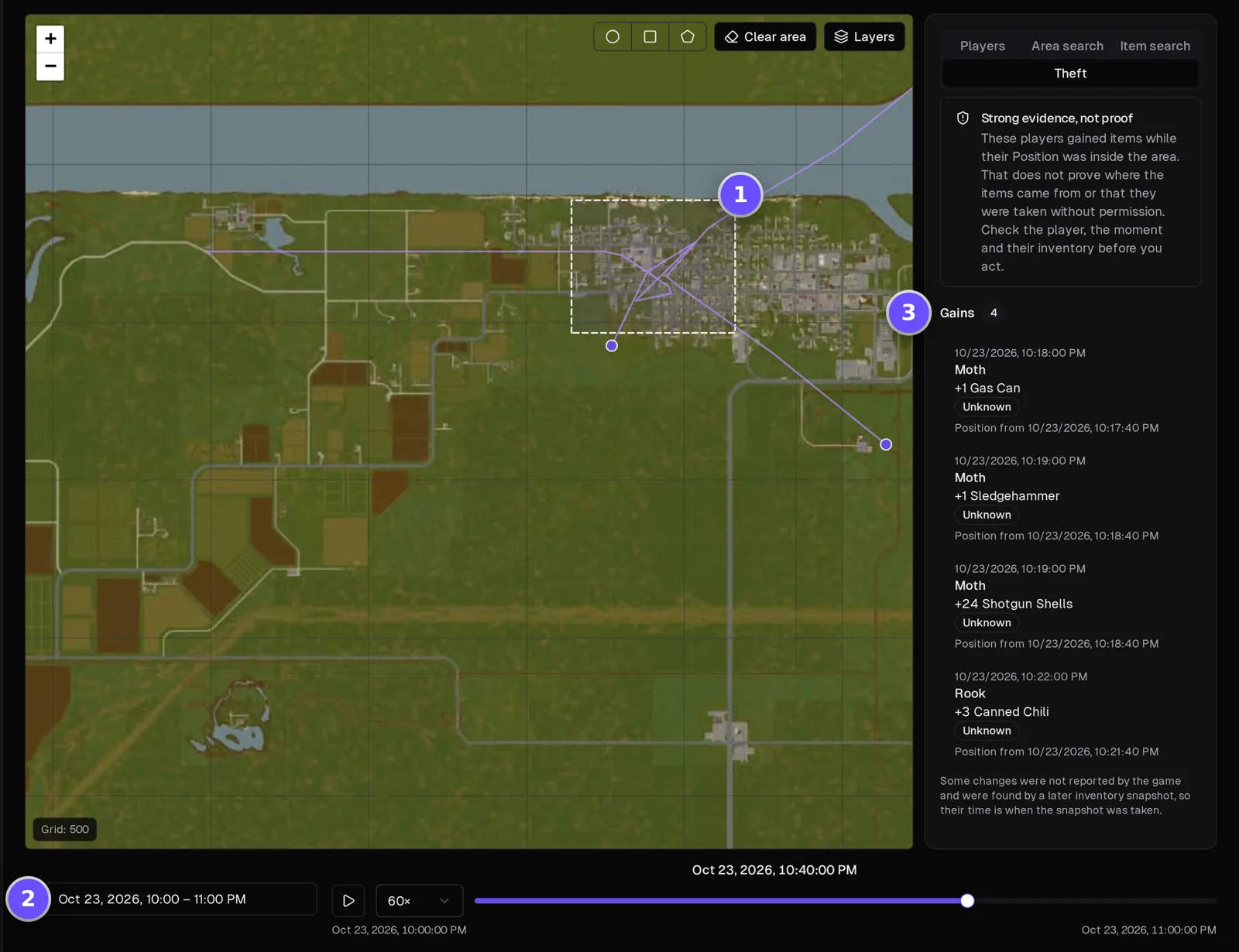
Task: Click the timeline start label 10:00:00 PM
Action: (x=399, y=930)
